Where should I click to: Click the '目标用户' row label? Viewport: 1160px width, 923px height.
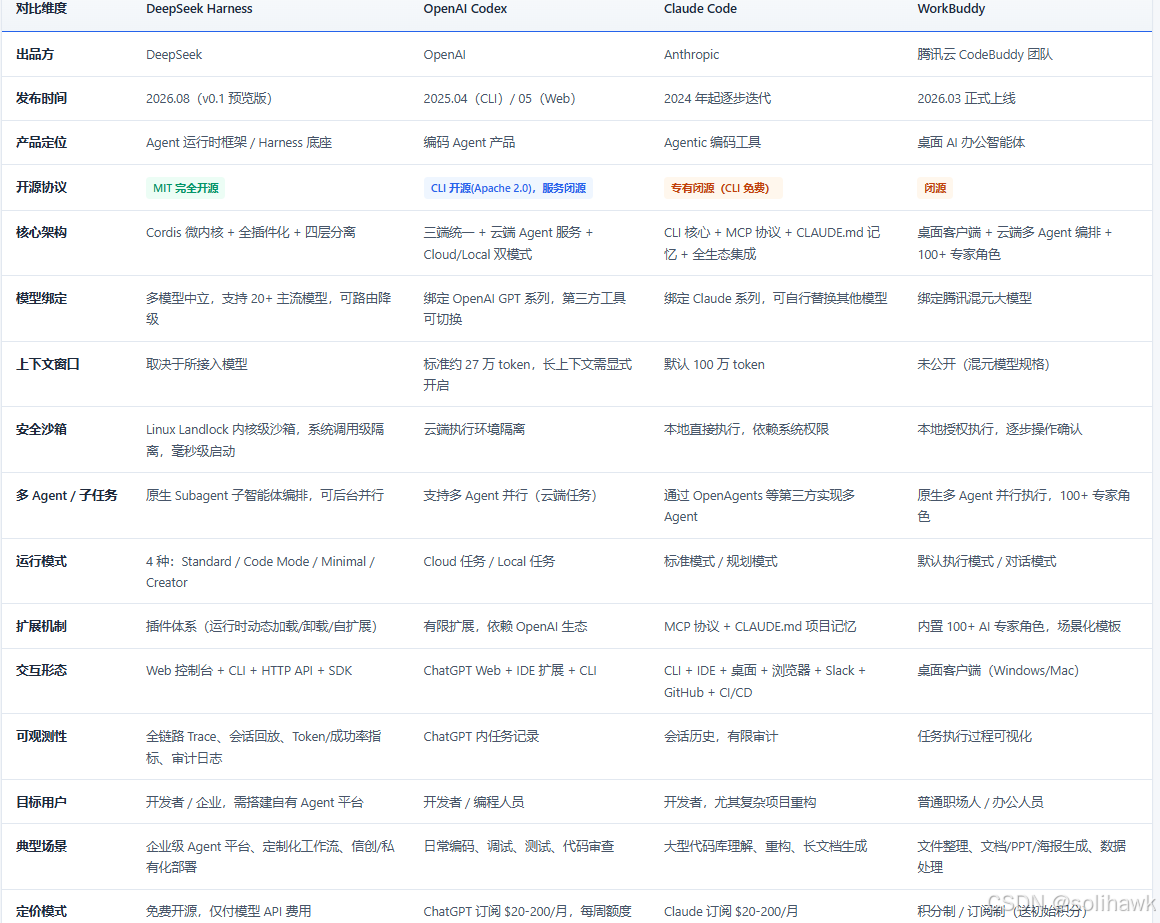point(41,802)
